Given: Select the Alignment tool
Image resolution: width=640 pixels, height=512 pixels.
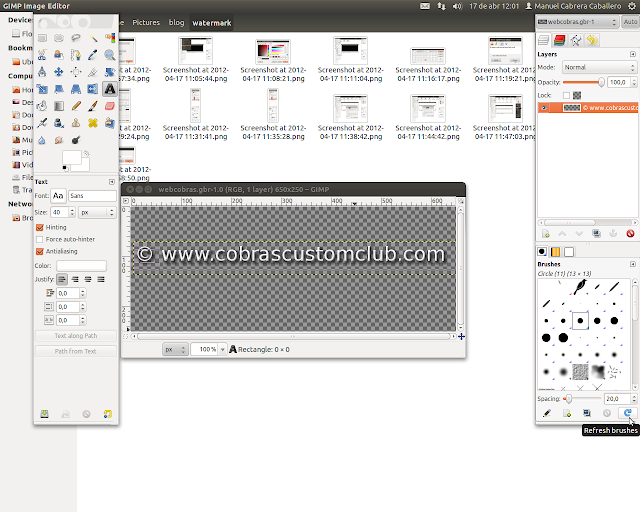Looking at the screenshot, I should (76, 72).
